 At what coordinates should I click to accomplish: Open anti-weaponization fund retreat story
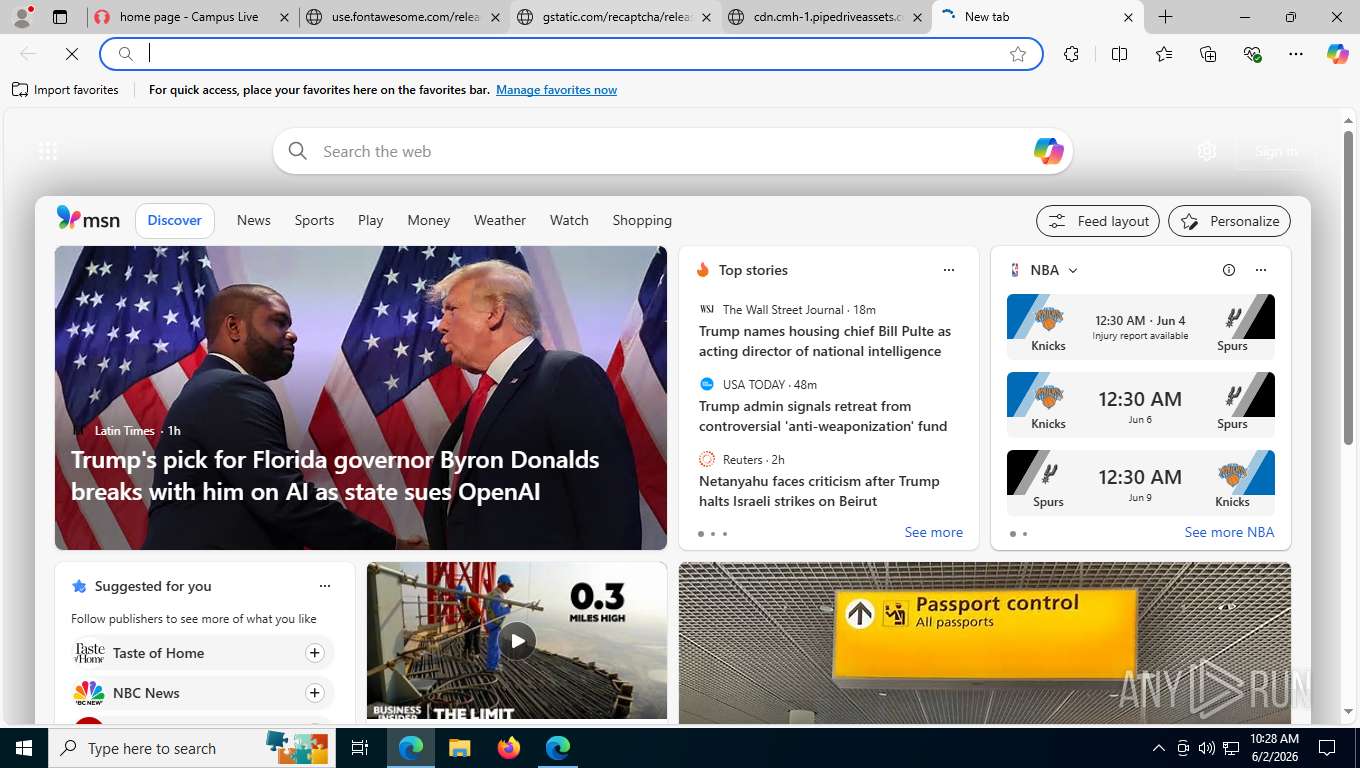pyautogui.click(x=823, y=416)
